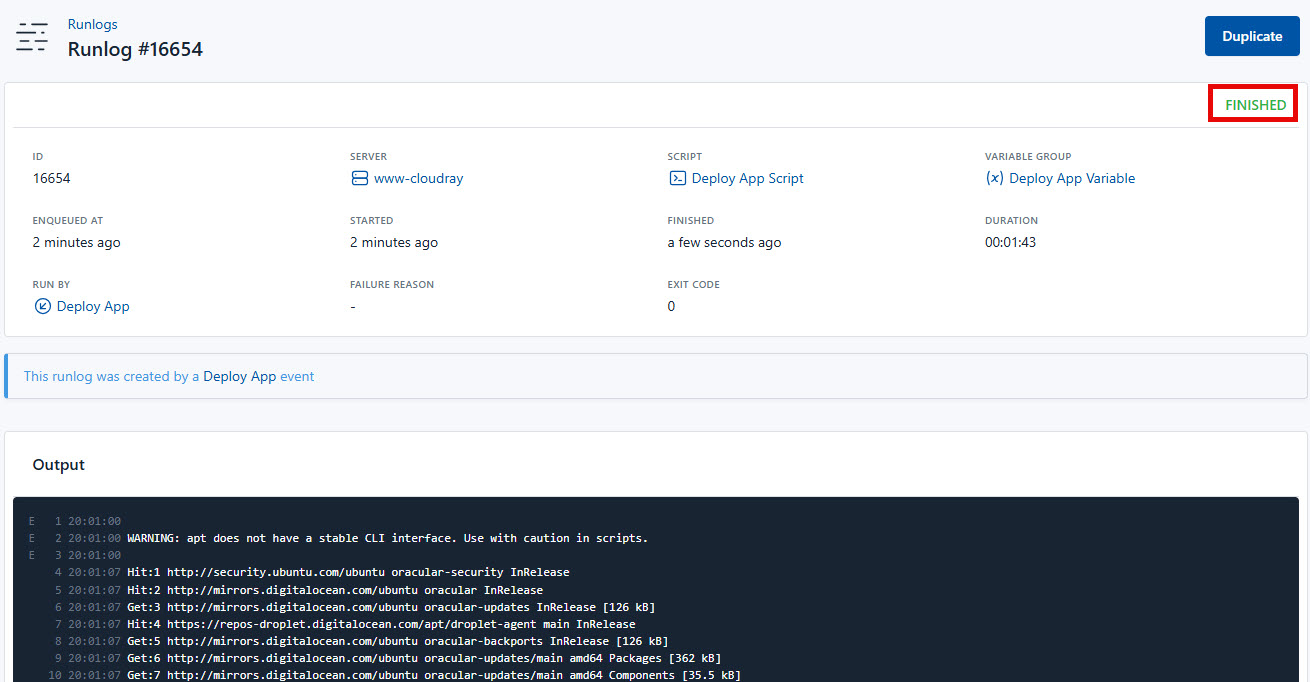Viewport: 1310px width, 682px height.
Task: Click the terminal icon next to Deploy App Script
Action: pos(678,178)
